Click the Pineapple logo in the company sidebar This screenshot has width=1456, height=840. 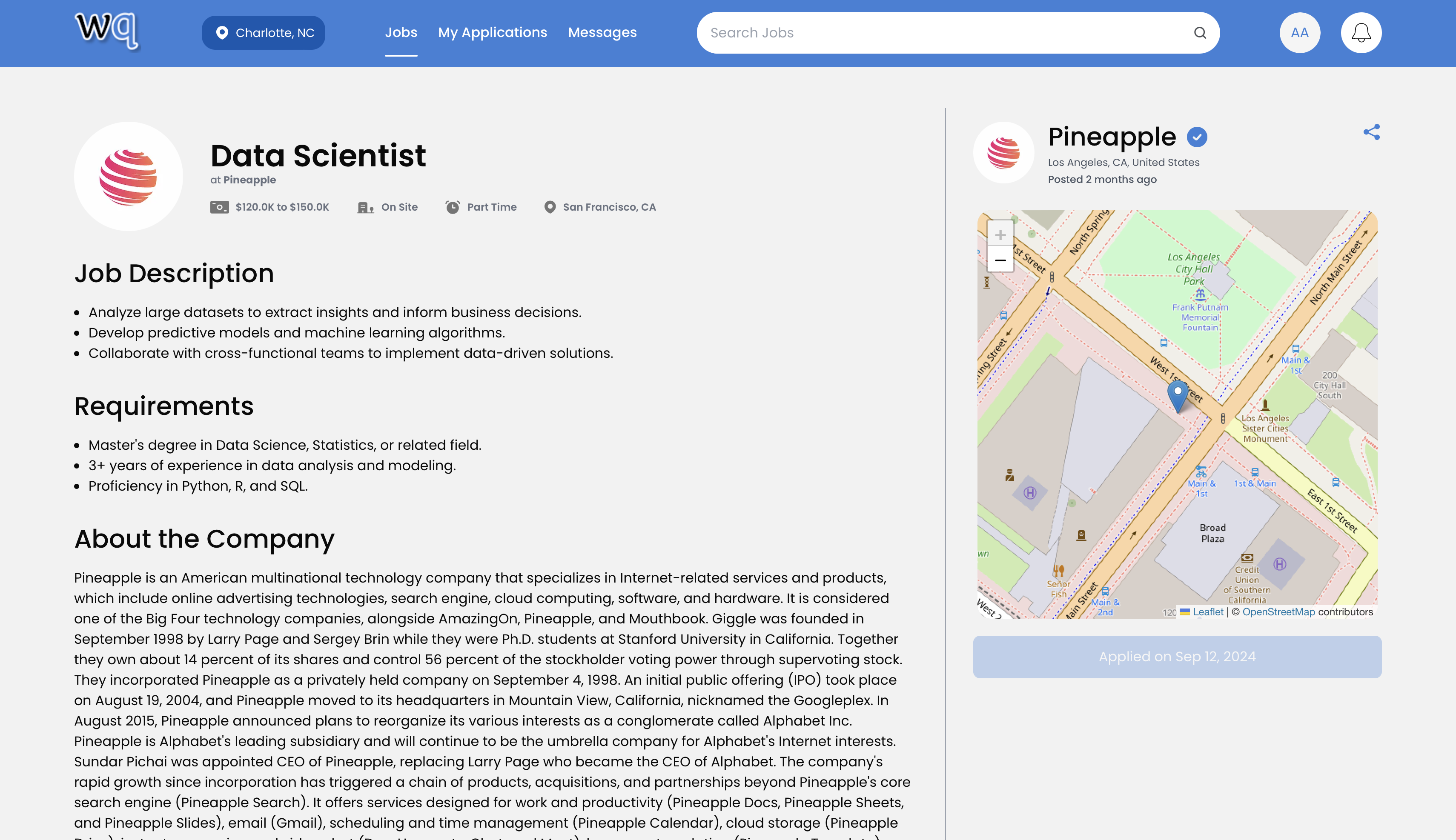1003,152
